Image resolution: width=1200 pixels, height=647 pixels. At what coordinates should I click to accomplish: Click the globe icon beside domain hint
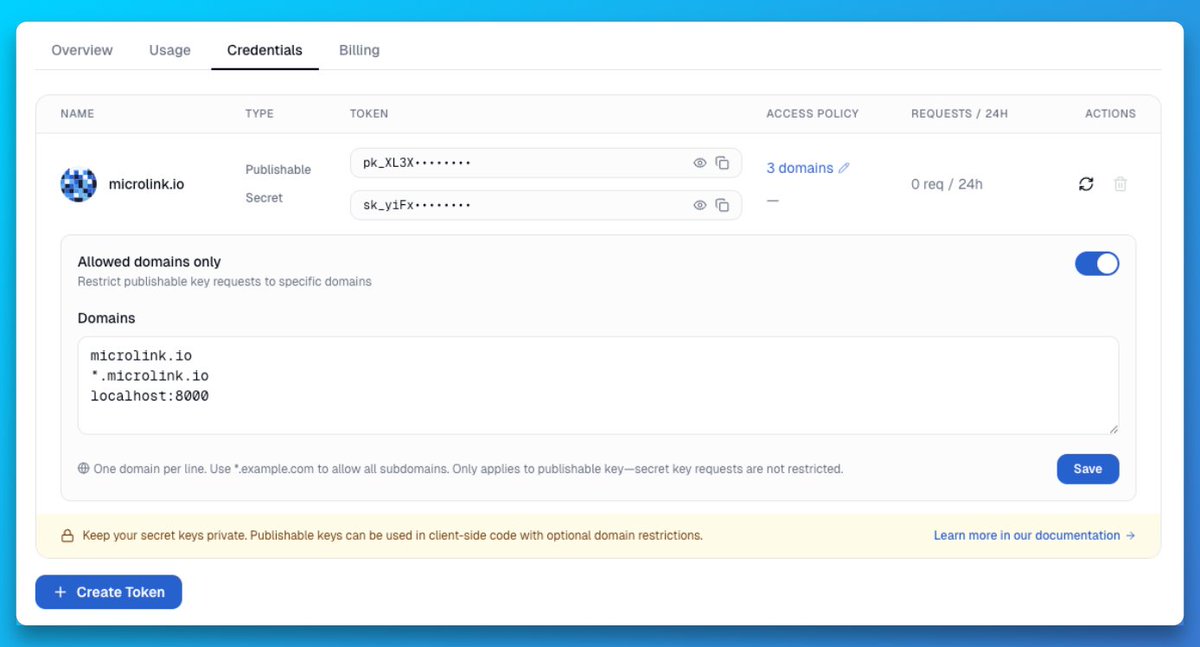[x=84, y=468]
